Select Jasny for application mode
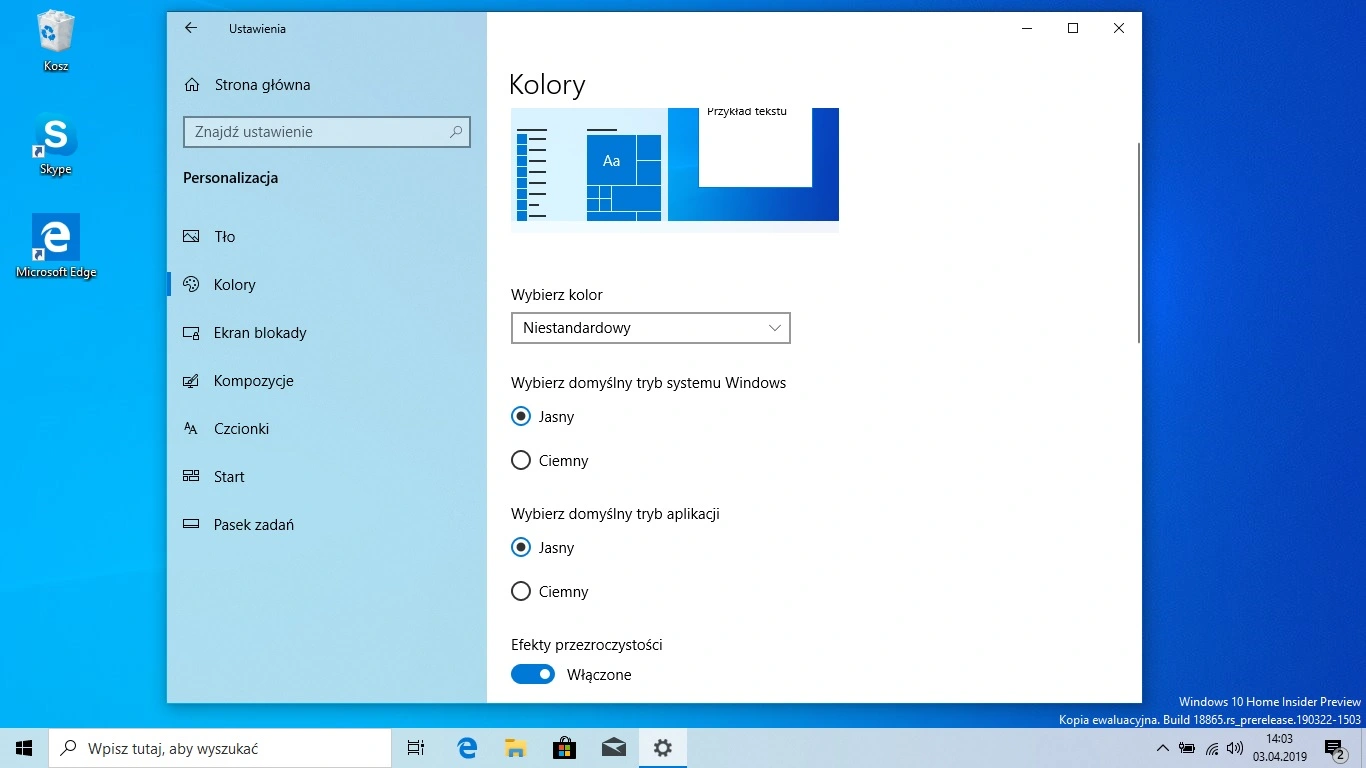This screenshot has height=768, width=1366. coord(521,548)
